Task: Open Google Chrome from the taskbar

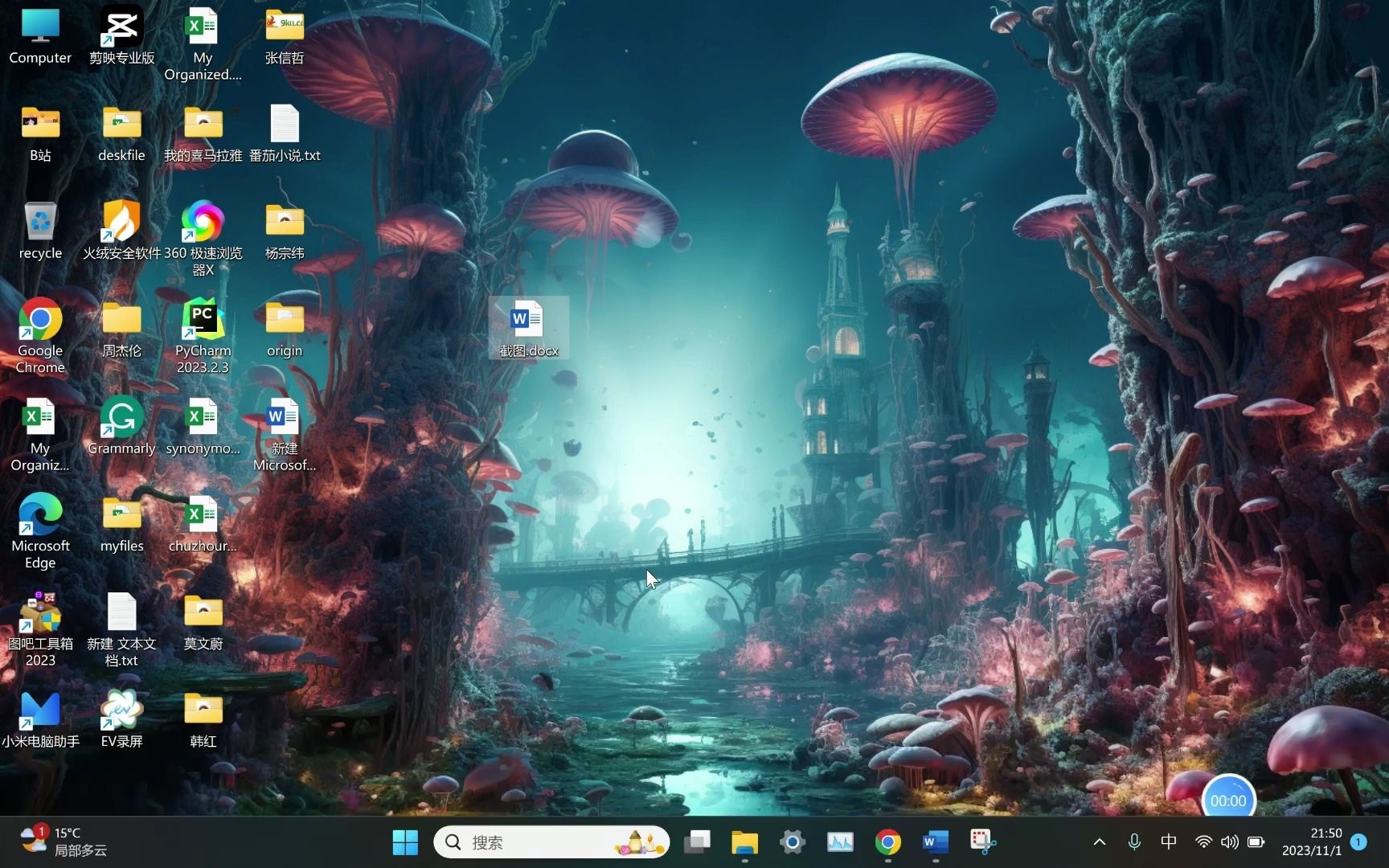Action: [x=887, y=842]
